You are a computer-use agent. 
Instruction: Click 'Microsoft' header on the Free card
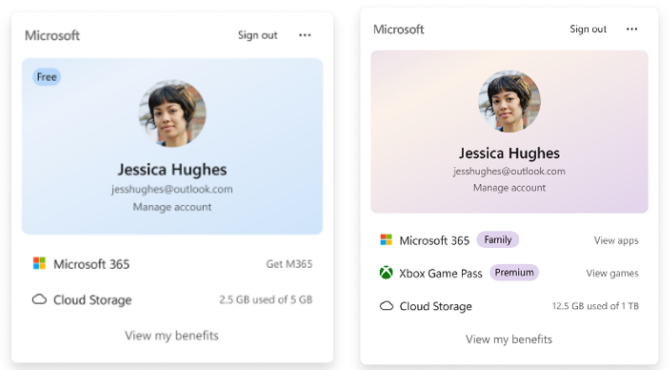click(52, 35)
